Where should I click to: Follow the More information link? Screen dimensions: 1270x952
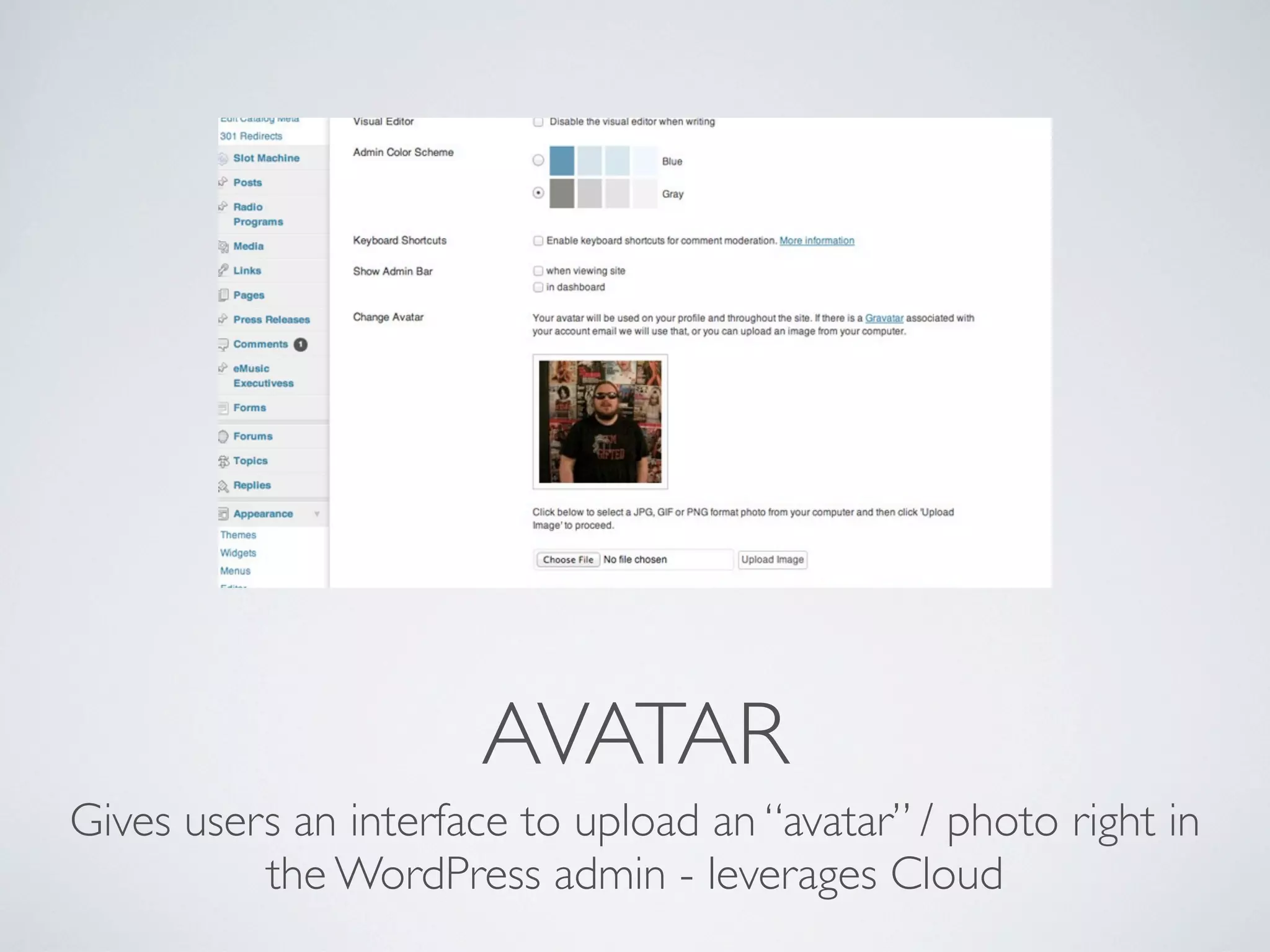[817, 240]
